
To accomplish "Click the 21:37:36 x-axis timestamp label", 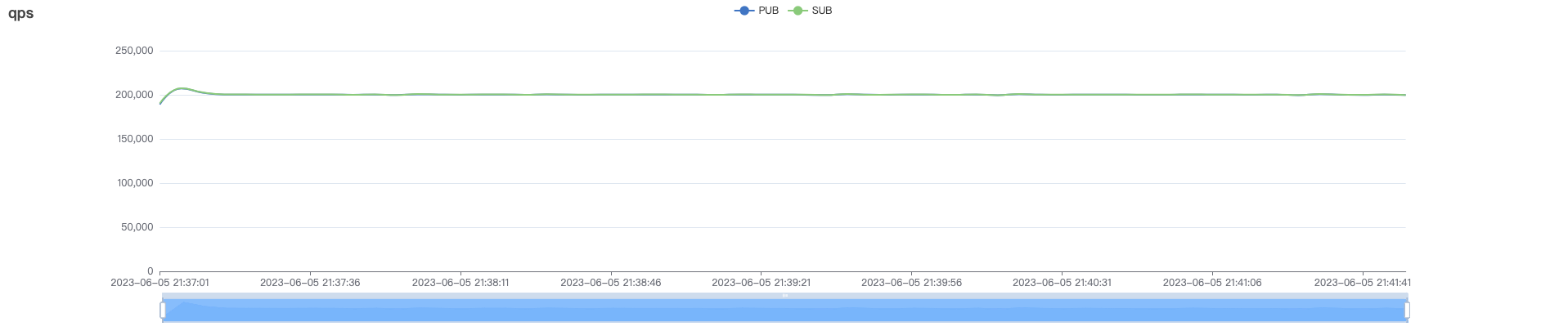I will 310,283.
